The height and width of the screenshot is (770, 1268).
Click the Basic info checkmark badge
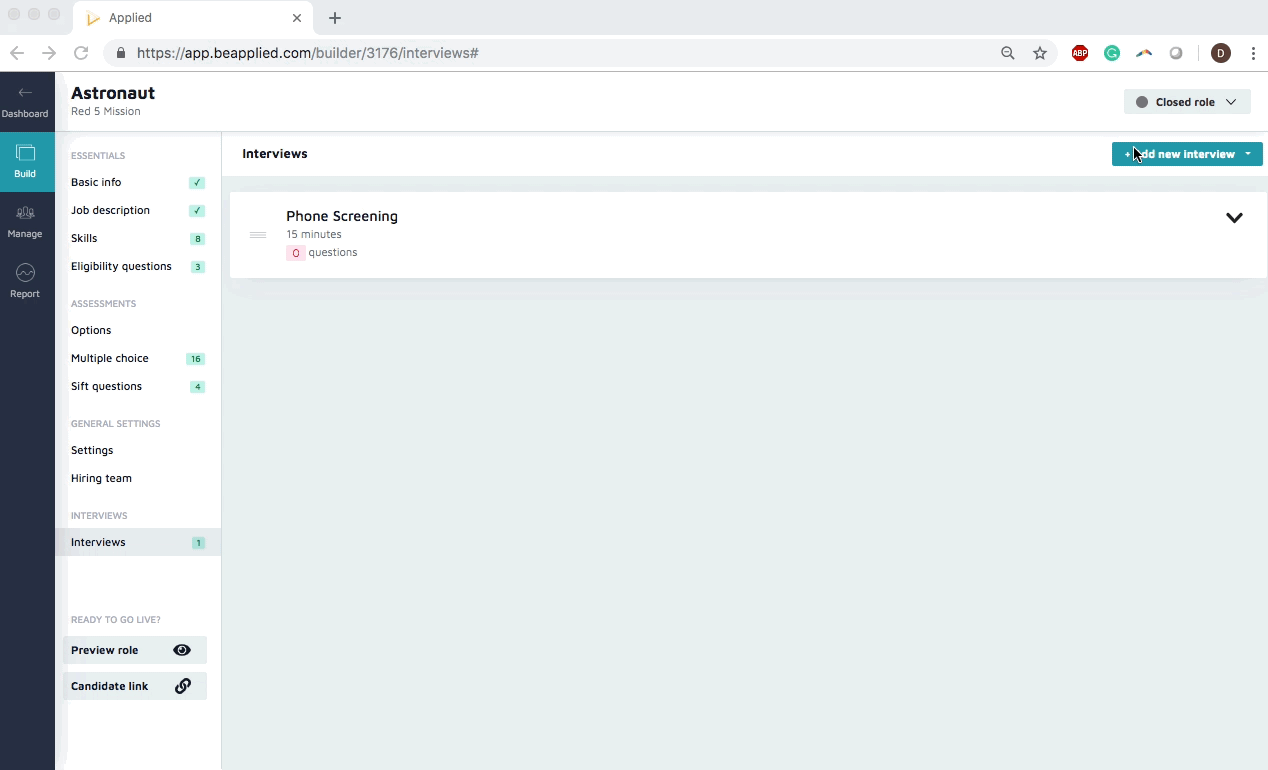[197, 183]
